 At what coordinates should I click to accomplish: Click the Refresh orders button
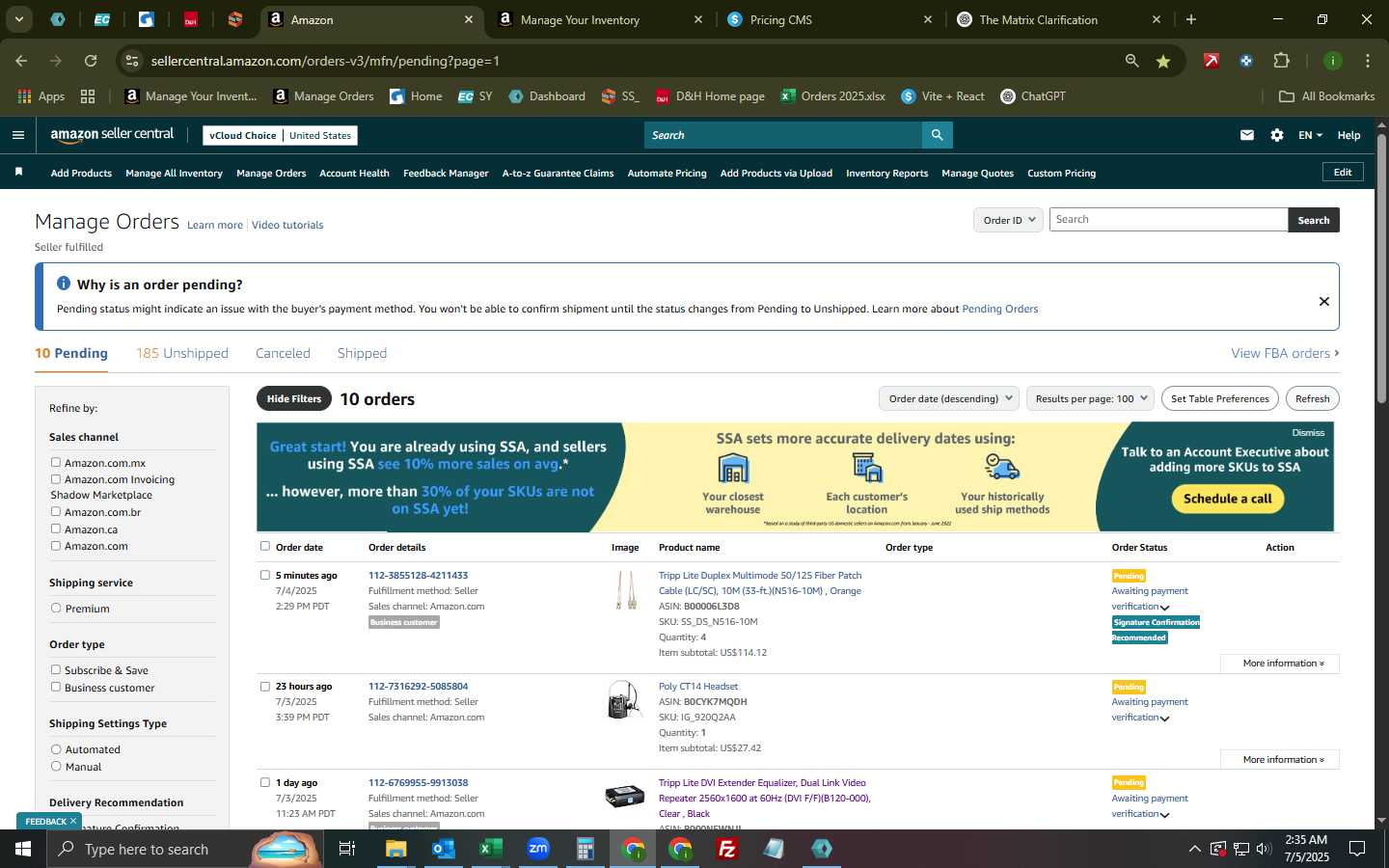pos(1312,398)
